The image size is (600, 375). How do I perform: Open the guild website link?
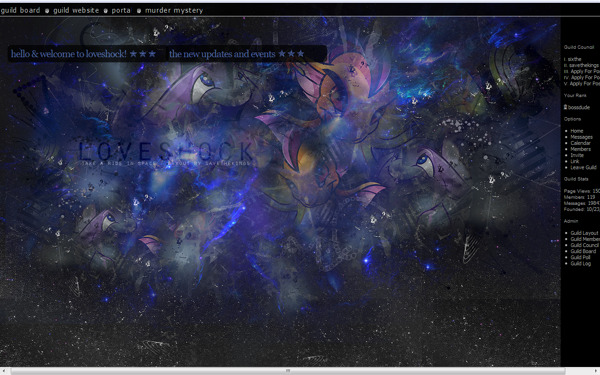click(76, 10)
